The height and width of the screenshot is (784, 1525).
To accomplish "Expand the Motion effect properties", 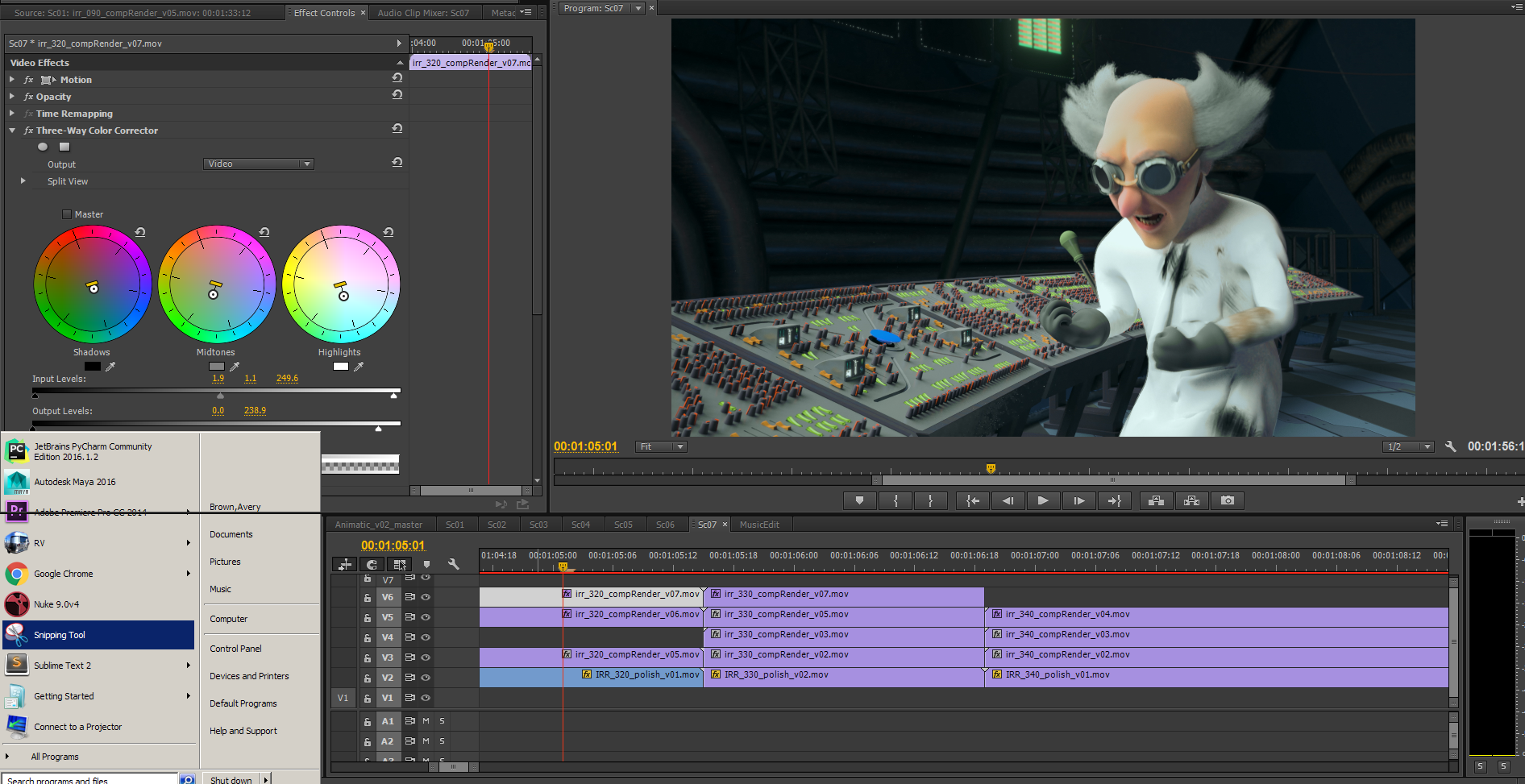I will pyautogui.click(x=12, y=80).
